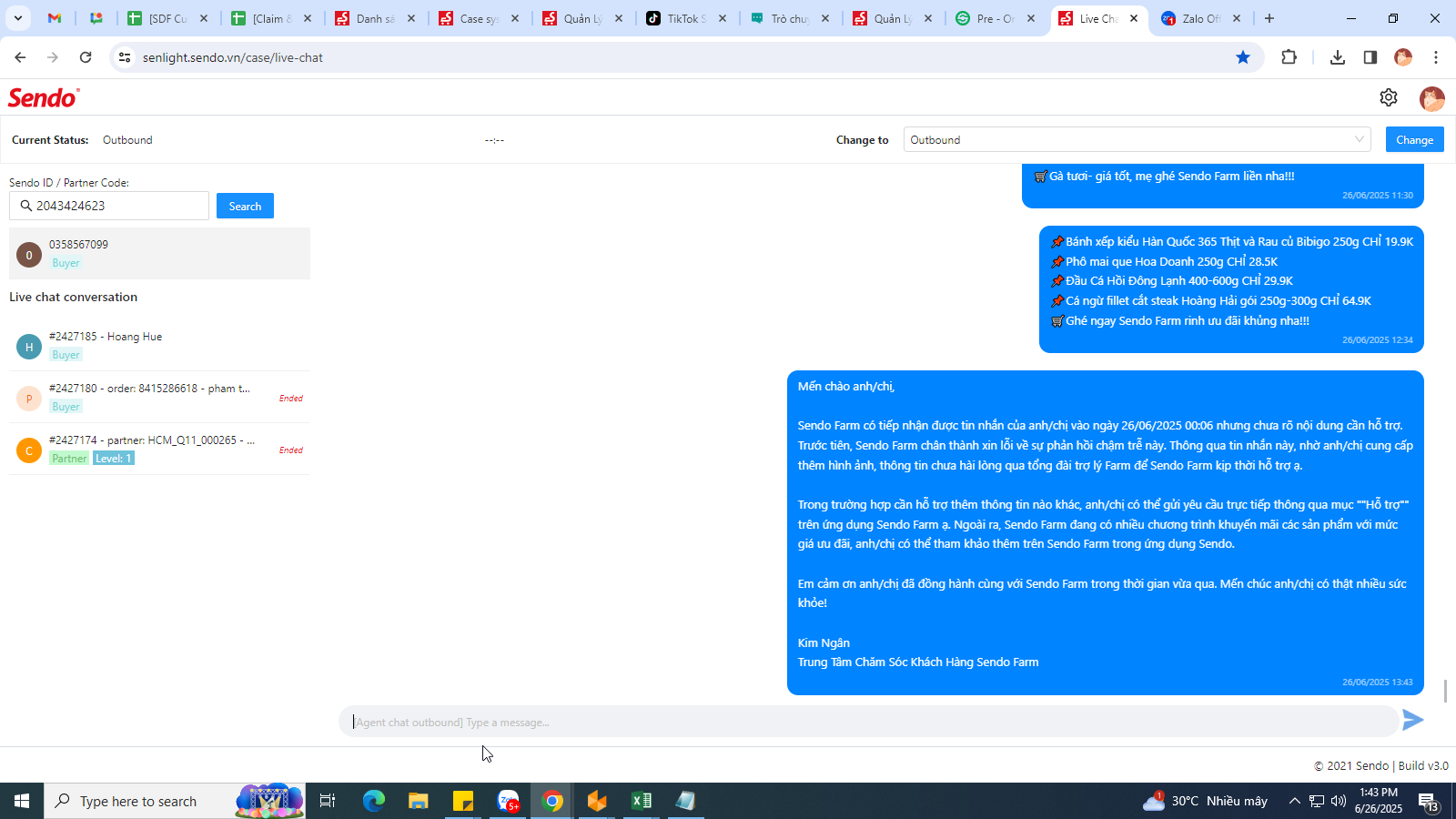Screen dimensions: 1456x819
Task: Open the tab search dropdown in Chrome
Action: point(18,18)
